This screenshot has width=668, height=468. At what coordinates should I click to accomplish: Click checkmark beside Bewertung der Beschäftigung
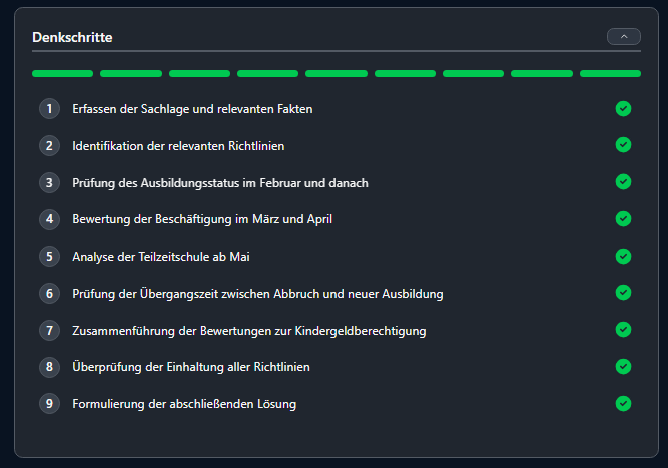(623, 219)
